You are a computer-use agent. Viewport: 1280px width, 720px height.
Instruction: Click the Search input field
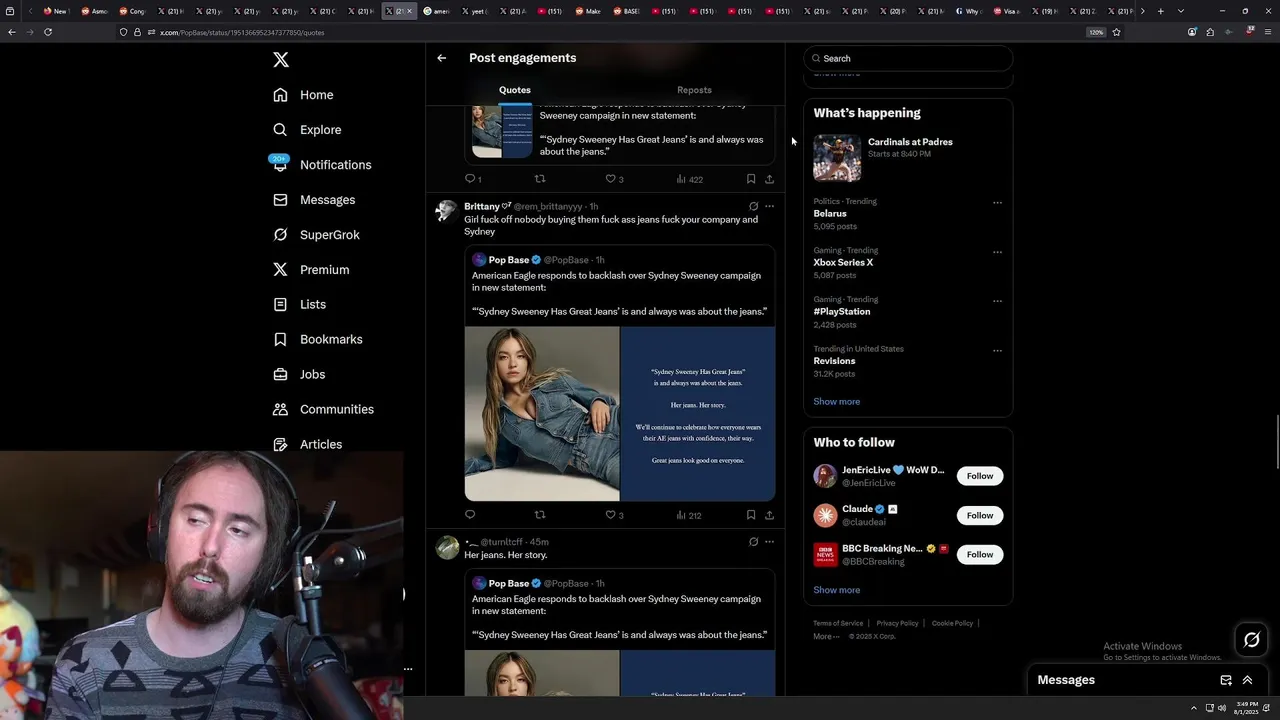click(x=908, y=58)
